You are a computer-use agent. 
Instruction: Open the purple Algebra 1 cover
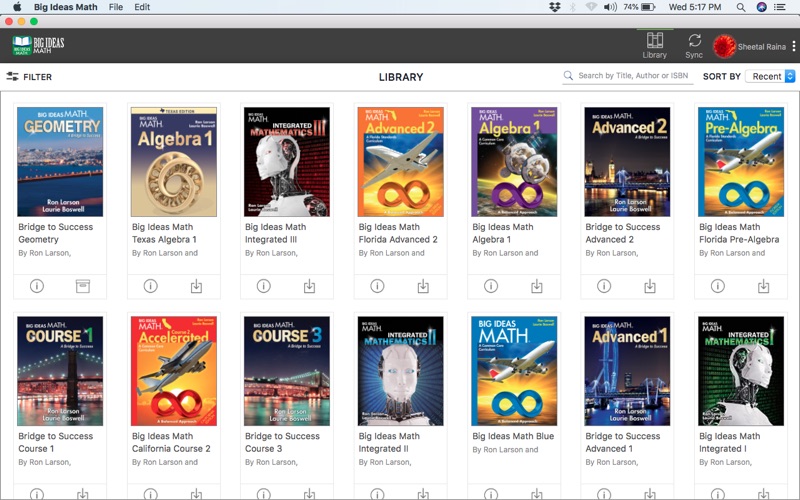point(514,162)
